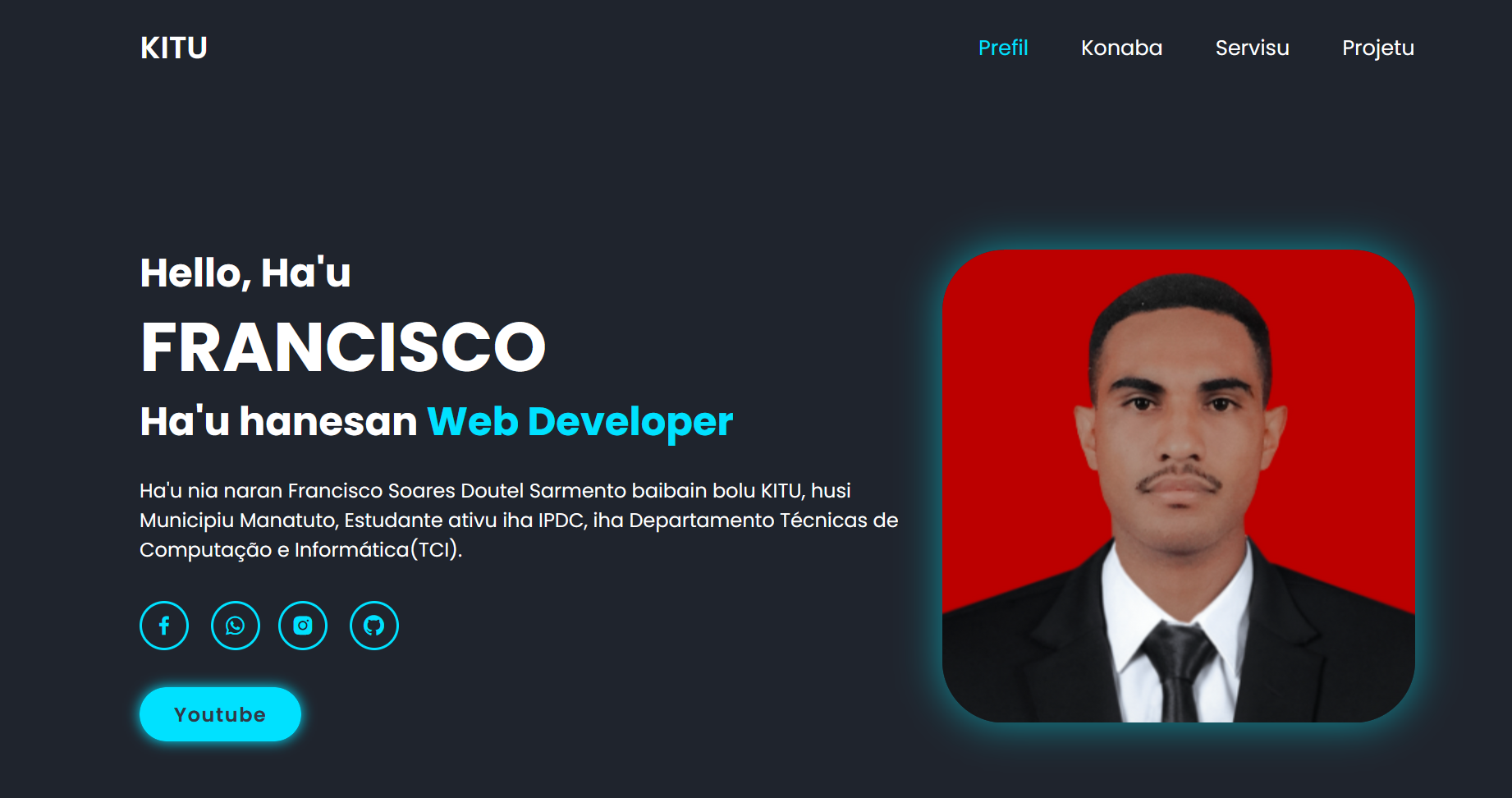Viewport: 1512px width, 798px height.
Task: Click the WhatsApp contact icon
Action: [x=236, y=626]
